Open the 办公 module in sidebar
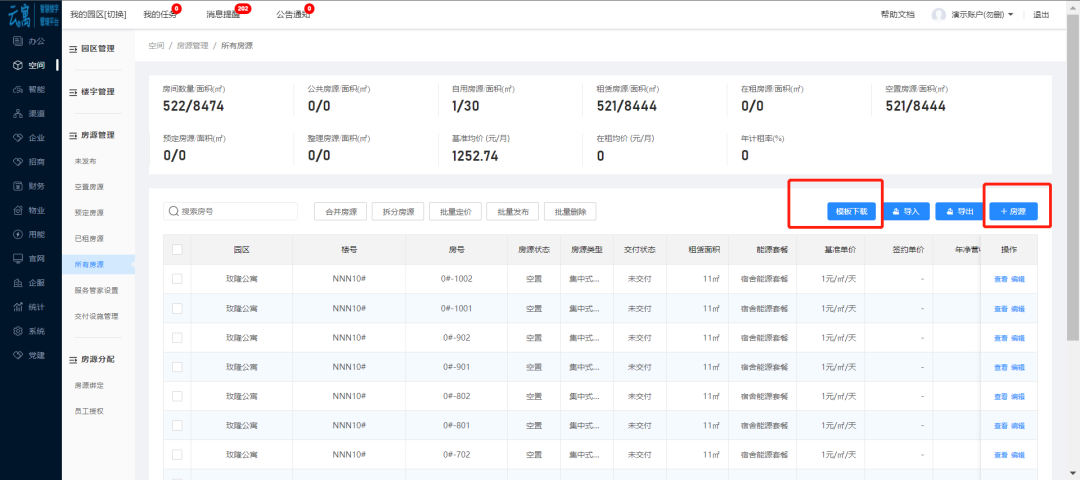 pos(30,41)
